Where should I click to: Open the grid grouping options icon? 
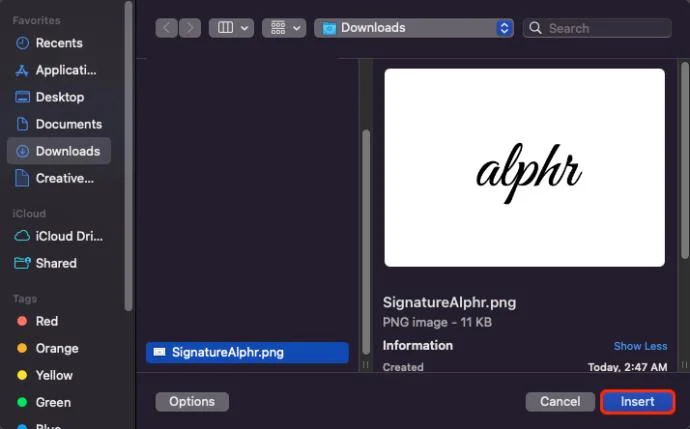(278, 28)
